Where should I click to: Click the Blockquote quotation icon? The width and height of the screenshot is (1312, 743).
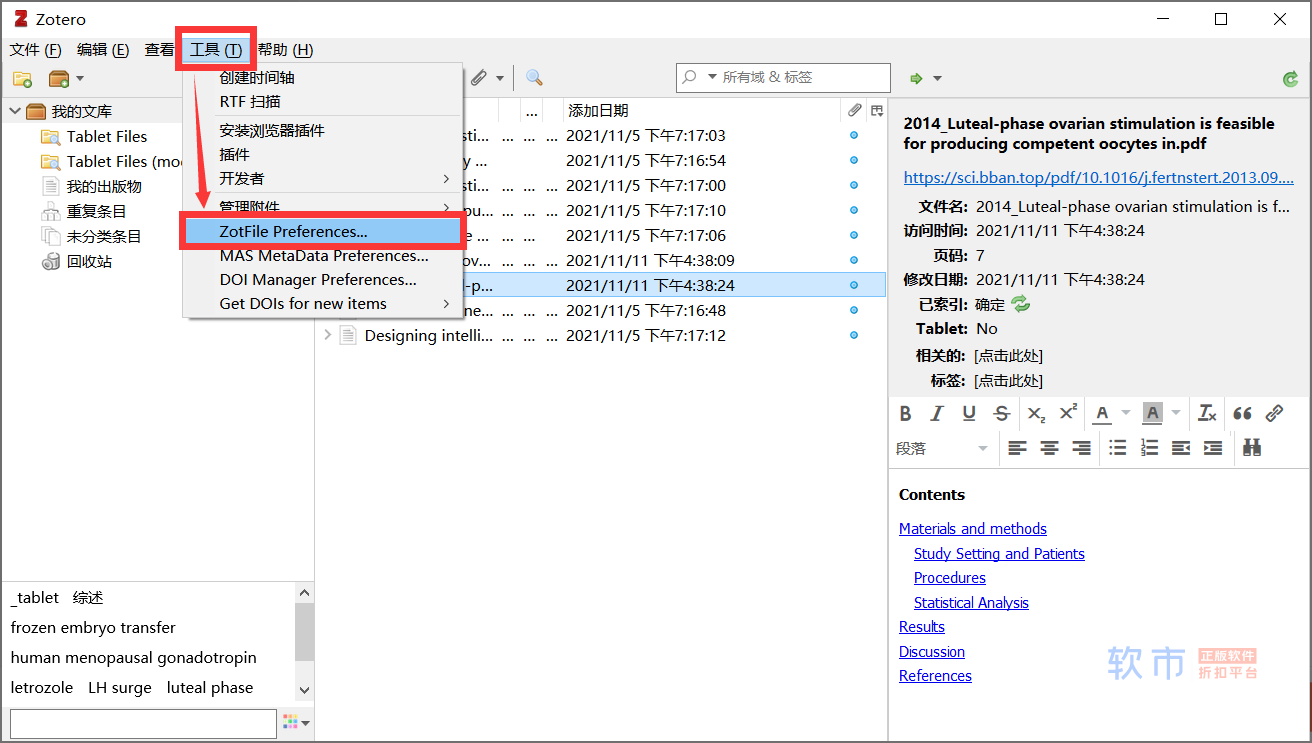point(1242,413)
